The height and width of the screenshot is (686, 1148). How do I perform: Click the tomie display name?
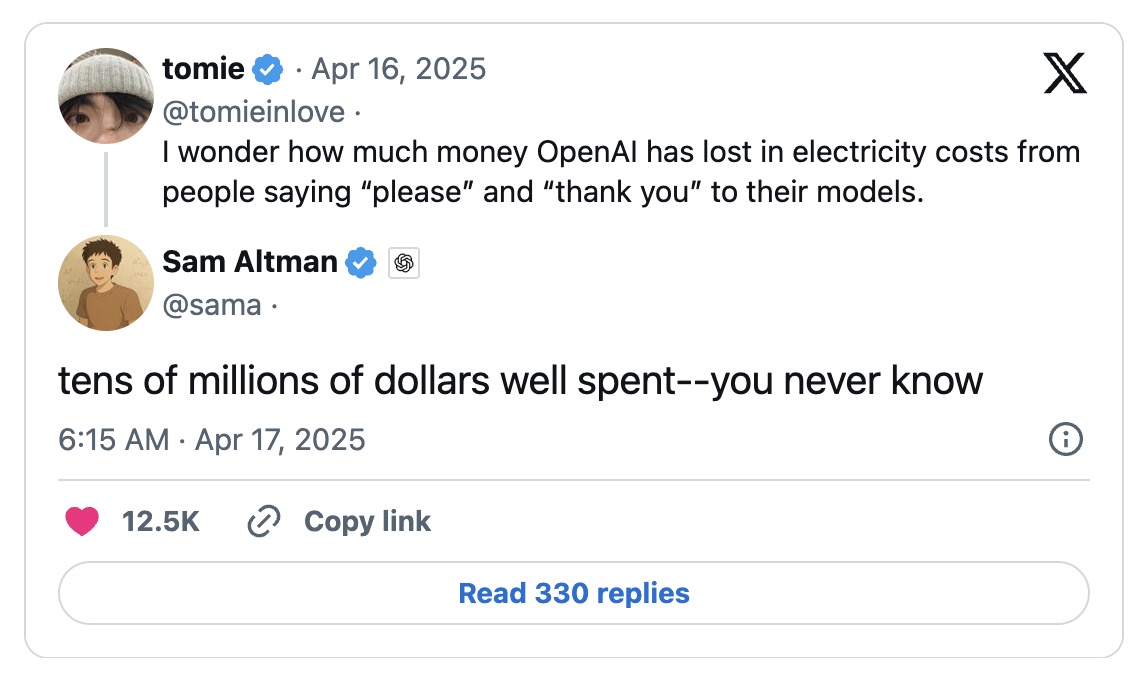click(x=203, y=69)
